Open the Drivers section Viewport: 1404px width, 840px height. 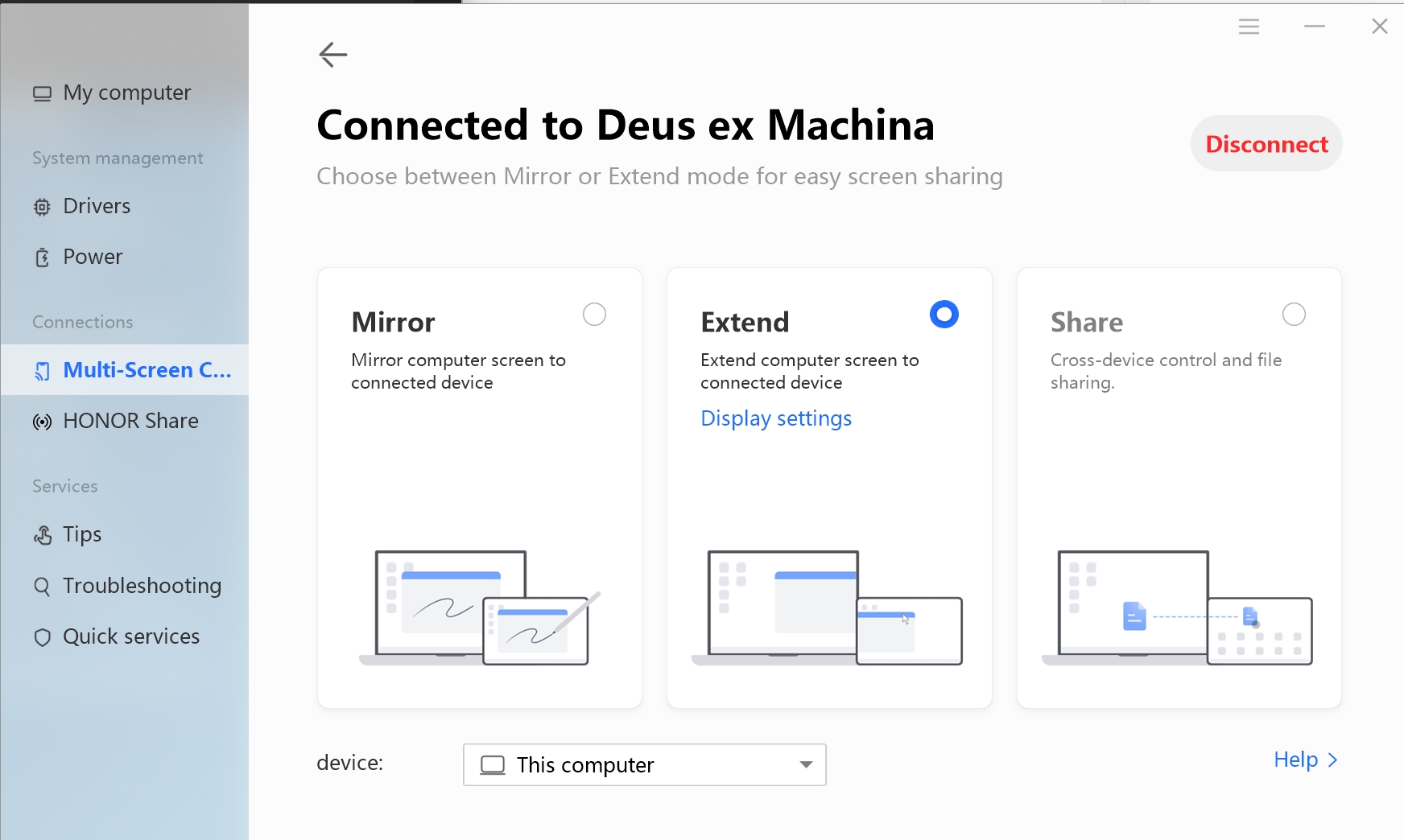[x=125, y=207]
